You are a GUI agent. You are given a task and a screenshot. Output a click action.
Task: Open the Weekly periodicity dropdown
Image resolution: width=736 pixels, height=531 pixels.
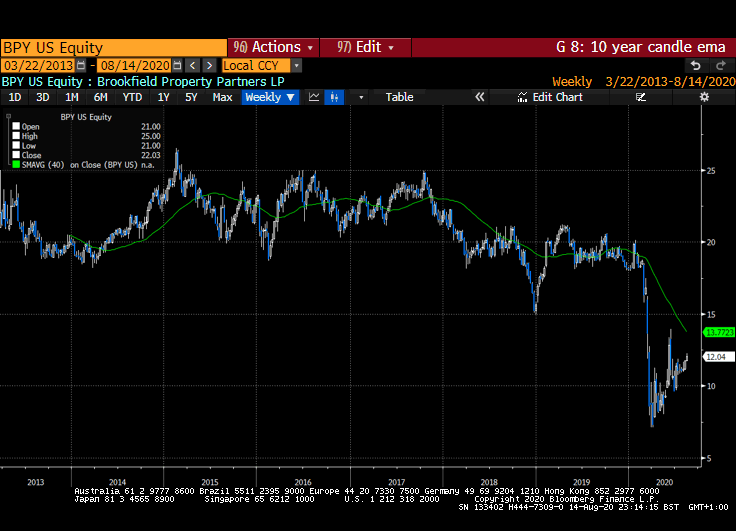[270, 97]
